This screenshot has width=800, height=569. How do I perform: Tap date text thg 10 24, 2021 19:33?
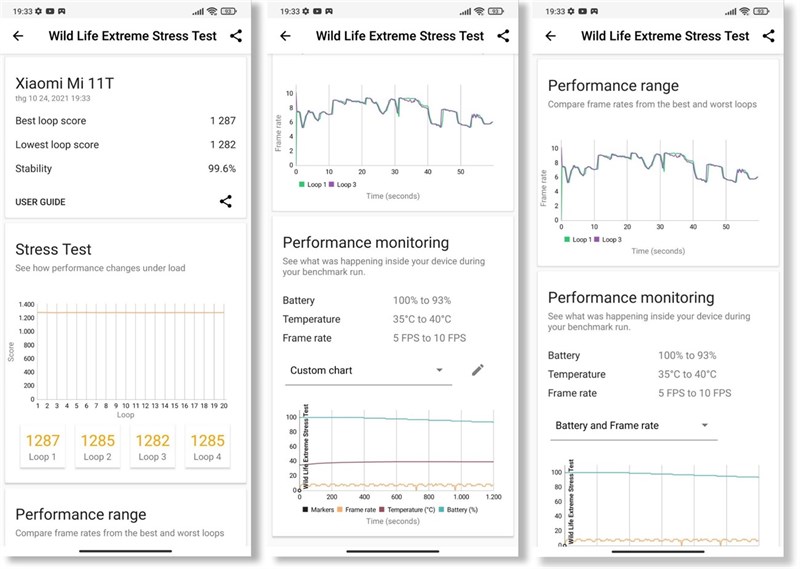(53, 98)
